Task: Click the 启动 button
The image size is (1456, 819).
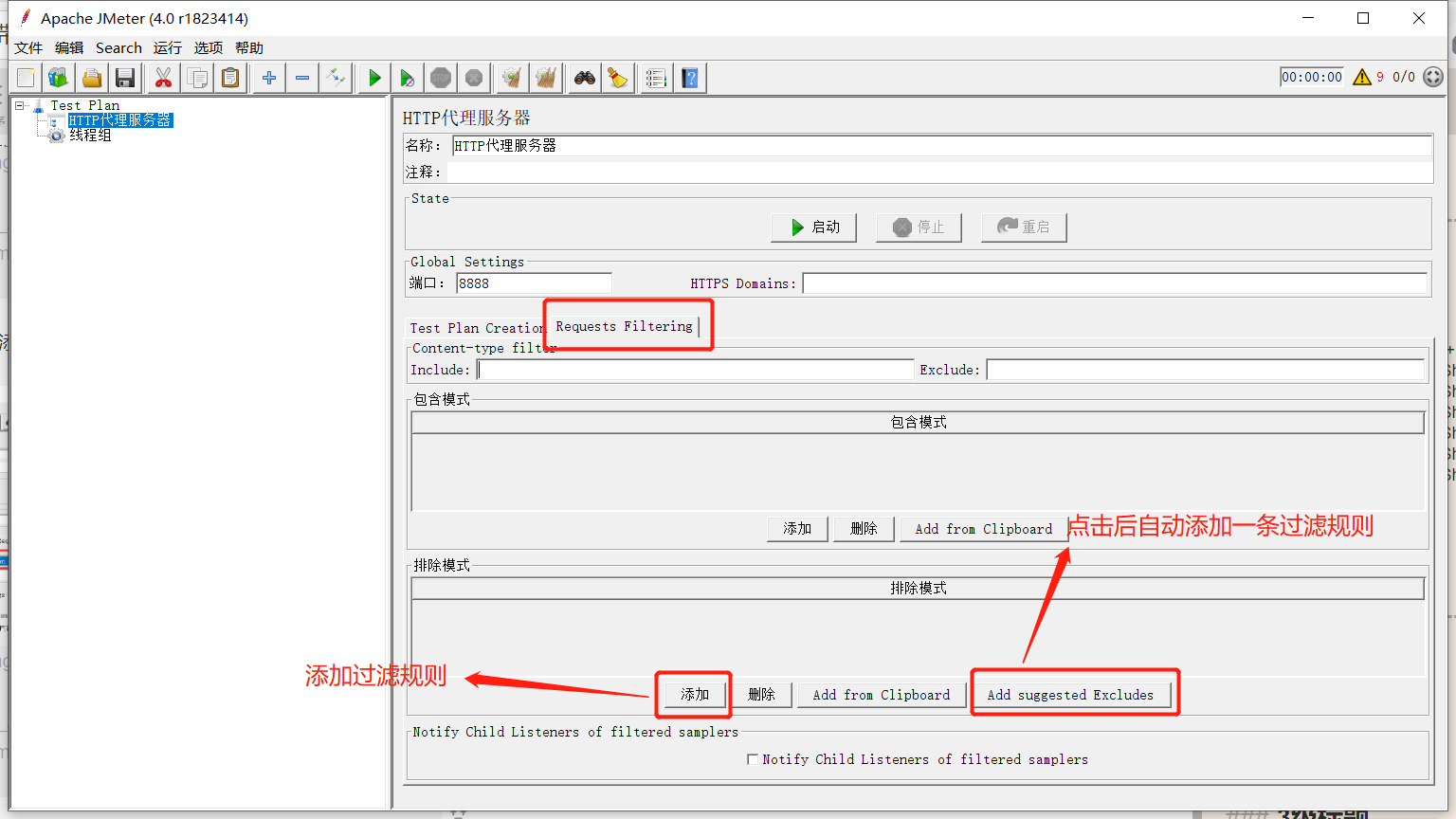Action: point(814,227)
